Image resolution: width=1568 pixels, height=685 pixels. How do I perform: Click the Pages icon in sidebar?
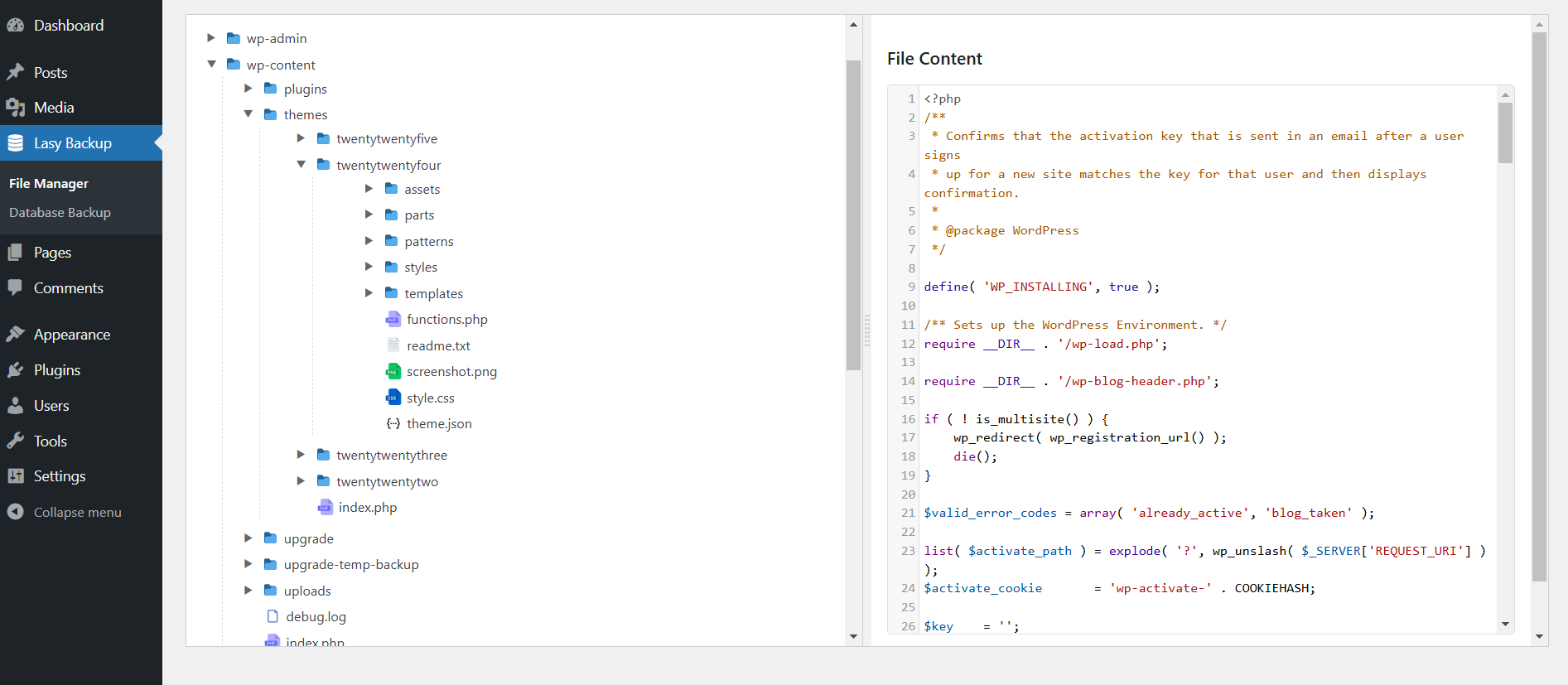pyautogui.click(x=15, y=253)
